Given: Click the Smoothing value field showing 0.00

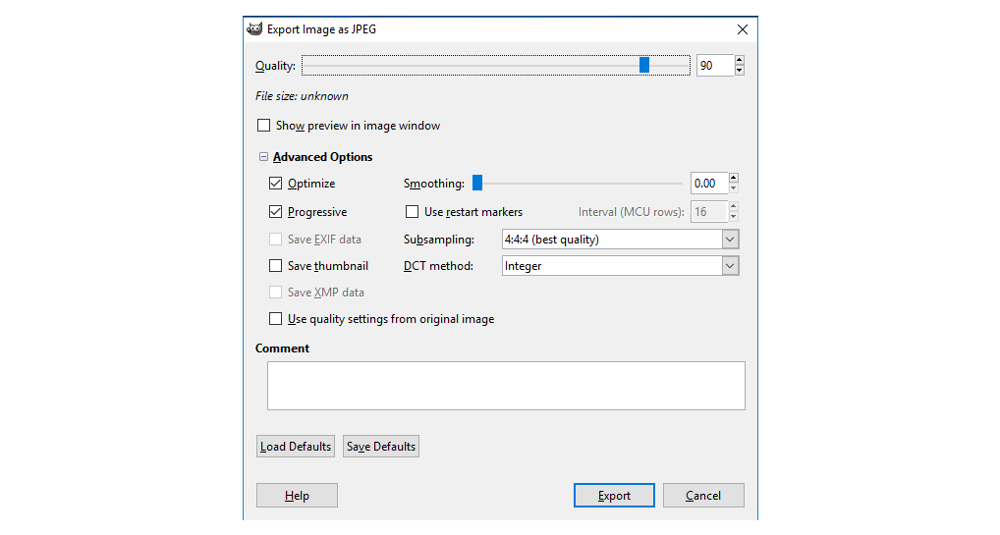Looking at the screenshot, I should 709,184.
